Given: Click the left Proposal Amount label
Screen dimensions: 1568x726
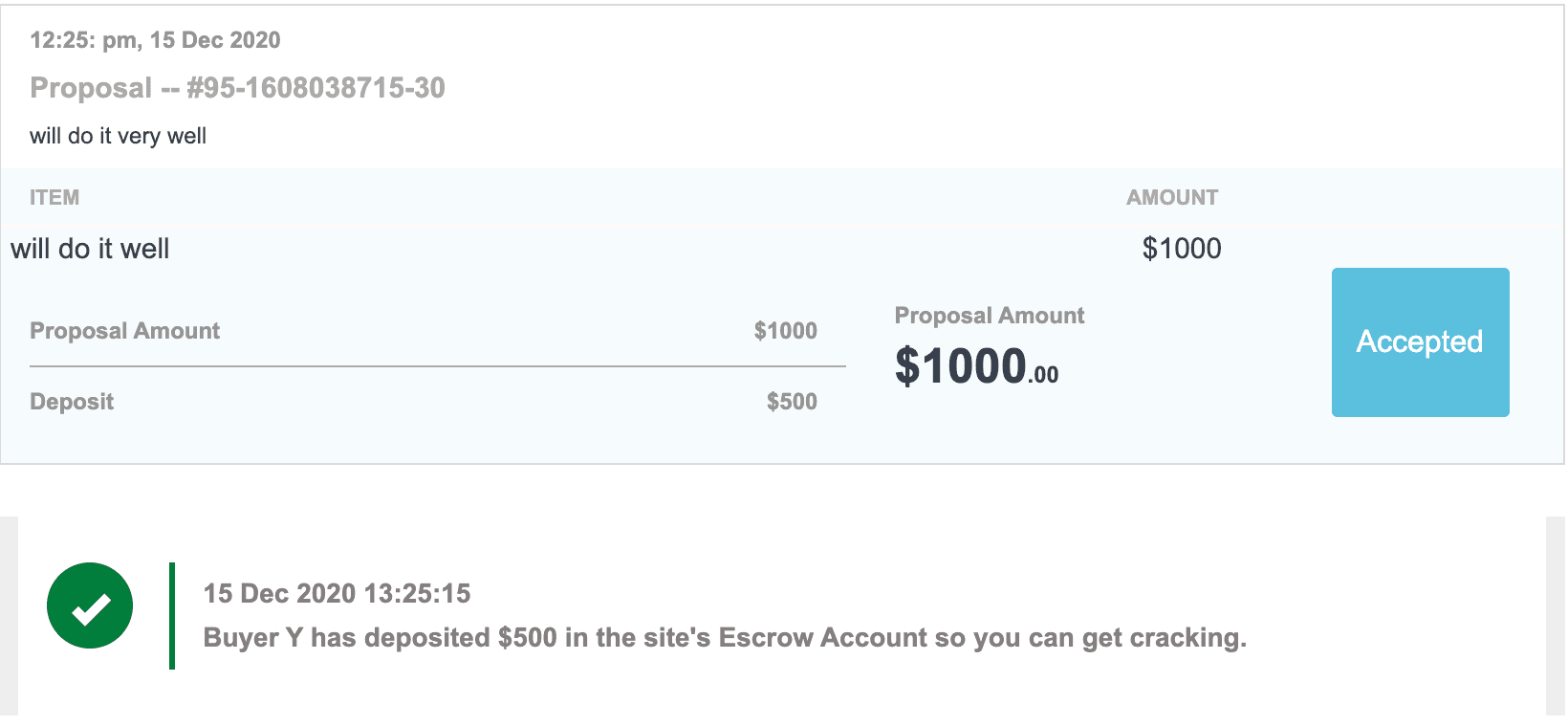Looking at the screenshot, I should click(124, 331).
